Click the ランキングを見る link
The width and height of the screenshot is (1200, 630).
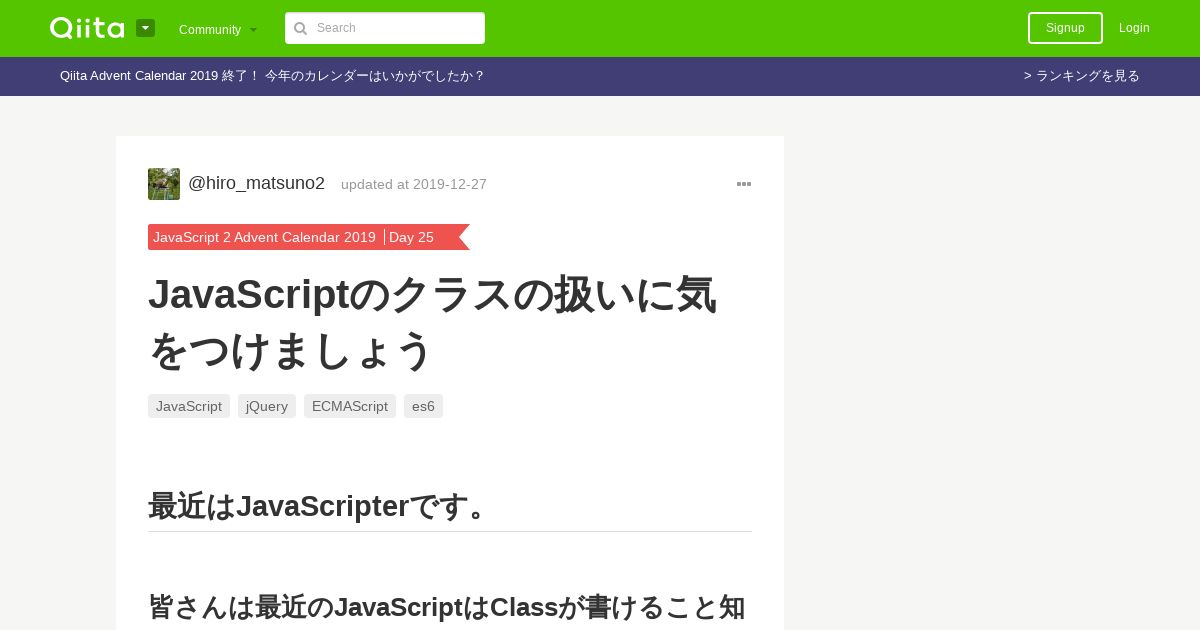(x=1082, y=76)
